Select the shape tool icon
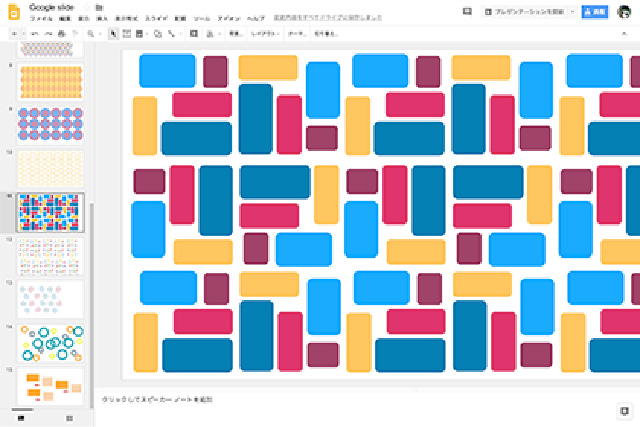 158,34
